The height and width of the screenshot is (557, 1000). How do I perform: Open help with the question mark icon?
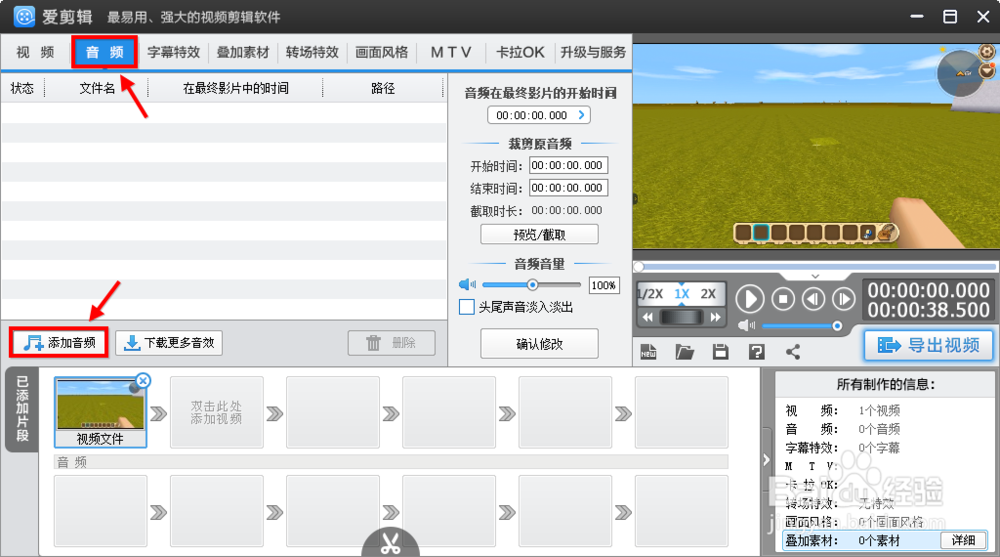click(756, 352)
